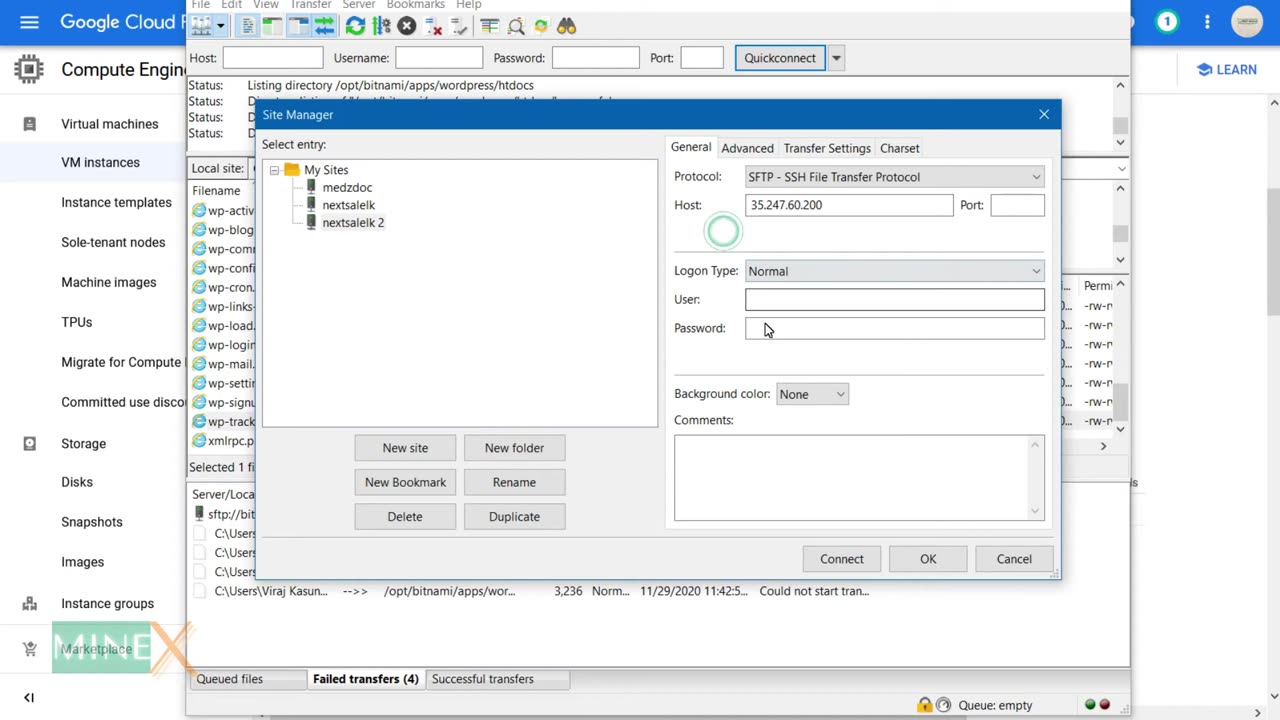This screenshot has height=720, width=1280.
Task: Click the colored-rows table toolbar icon
Action: [489, 26]
